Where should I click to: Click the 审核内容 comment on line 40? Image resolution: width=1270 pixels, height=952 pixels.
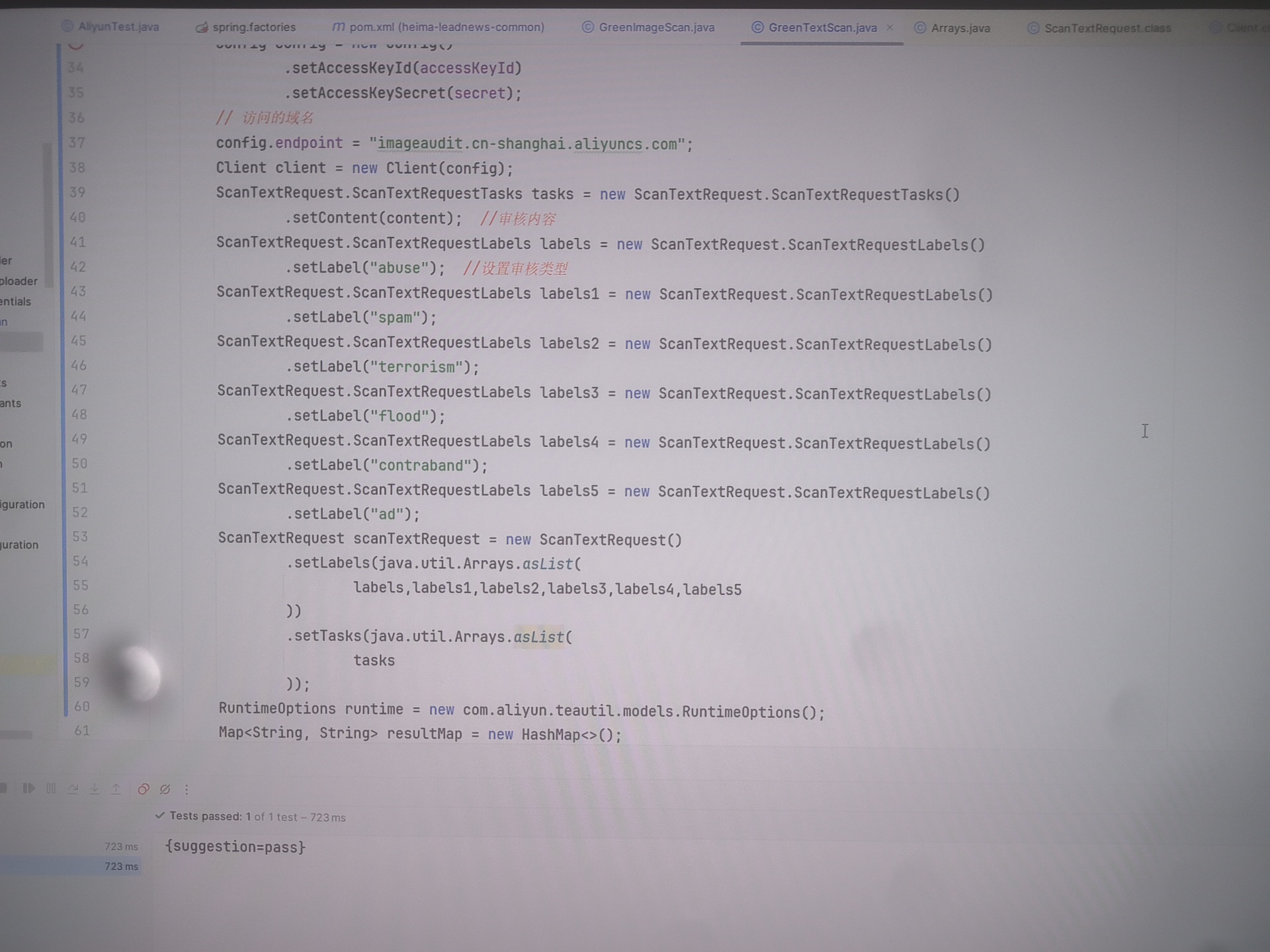(x=518, y=219)
